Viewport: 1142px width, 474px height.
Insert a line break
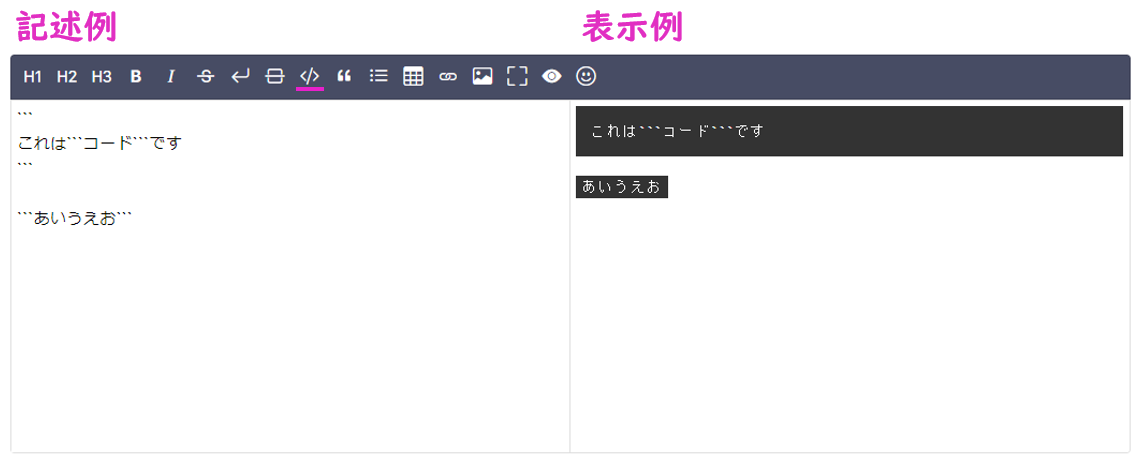(240, 76)
